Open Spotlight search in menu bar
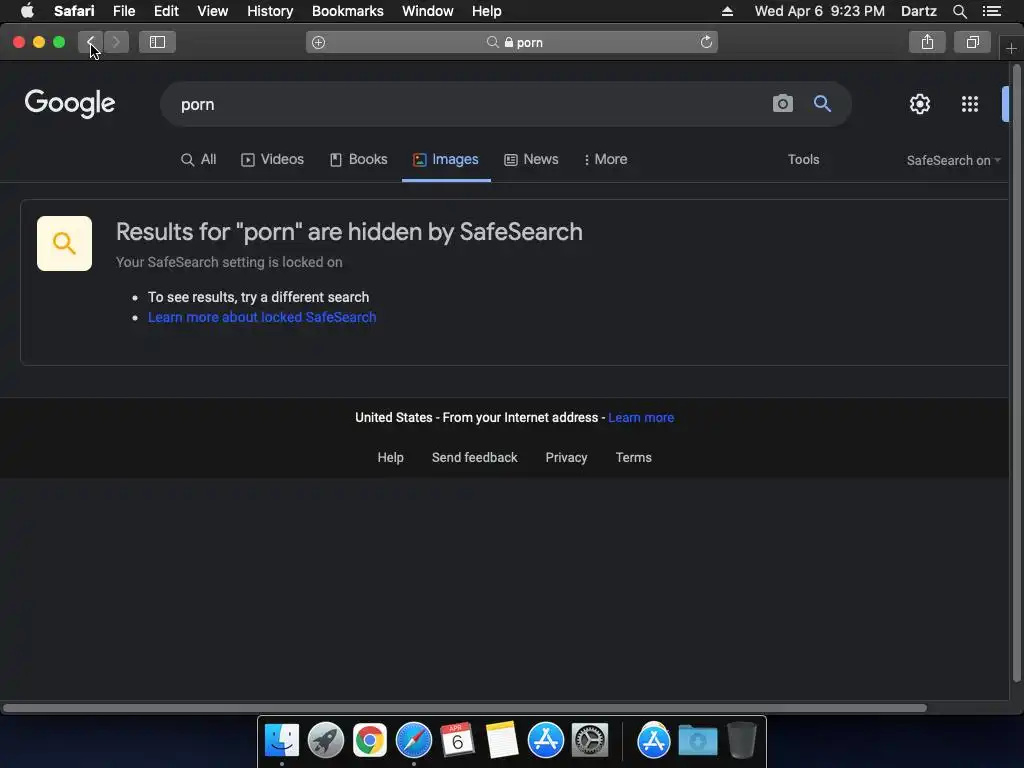 [x=959, y=11]
